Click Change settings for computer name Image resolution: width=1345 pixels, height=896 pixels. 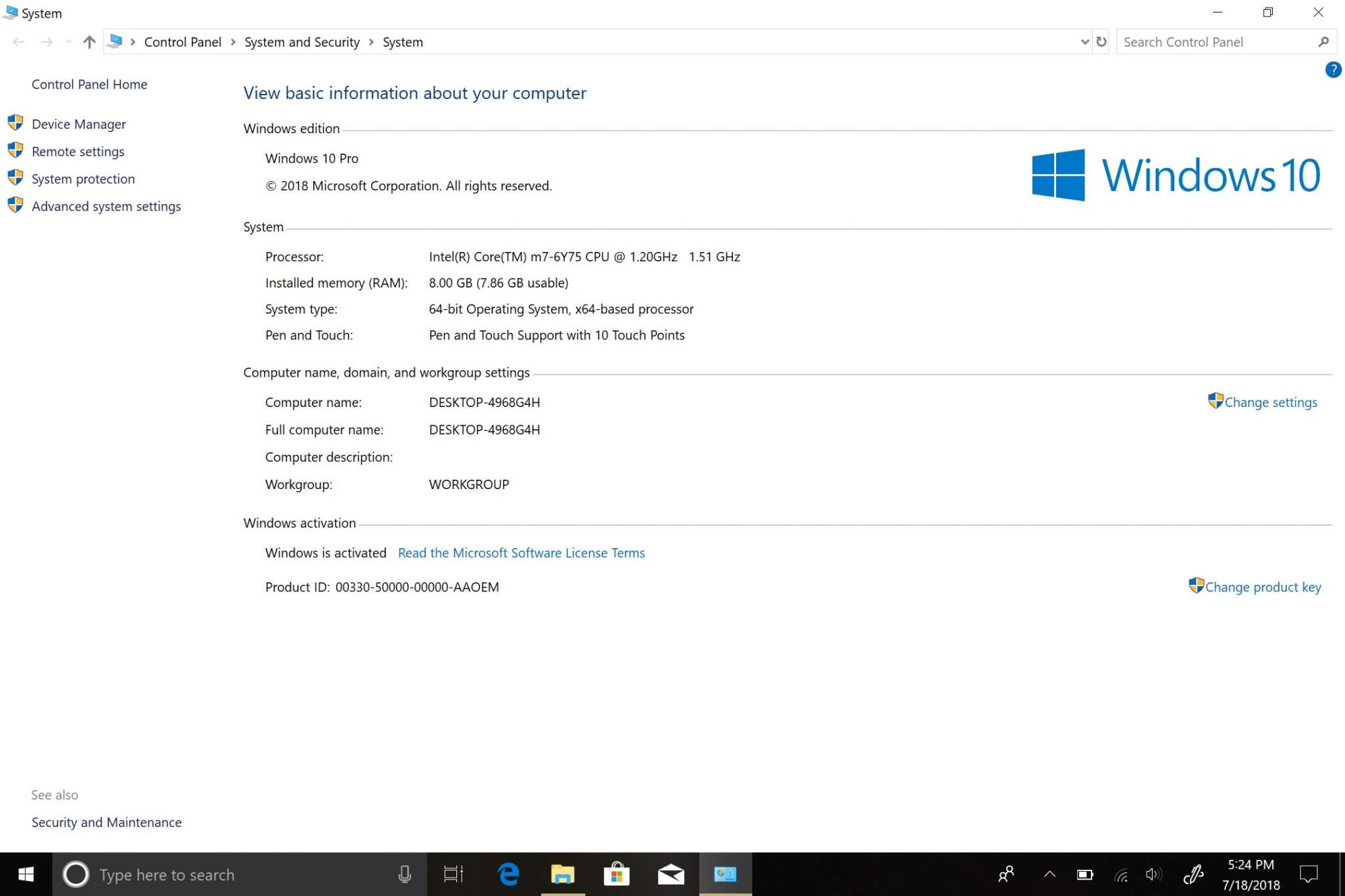coord(1270,402)
